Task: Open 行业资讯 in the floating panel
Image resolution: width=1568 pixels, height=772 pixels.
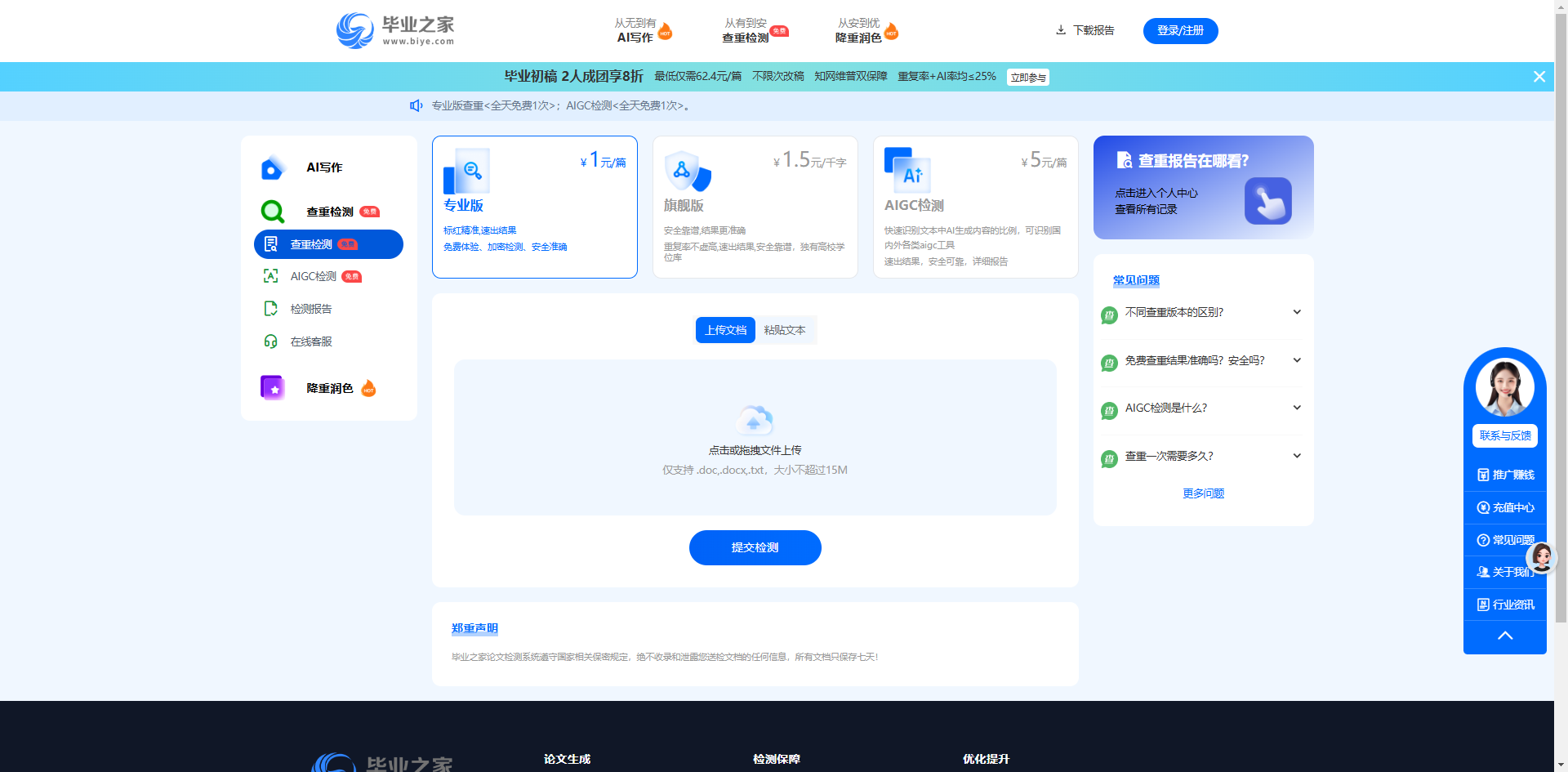Action: (1505, 605)
